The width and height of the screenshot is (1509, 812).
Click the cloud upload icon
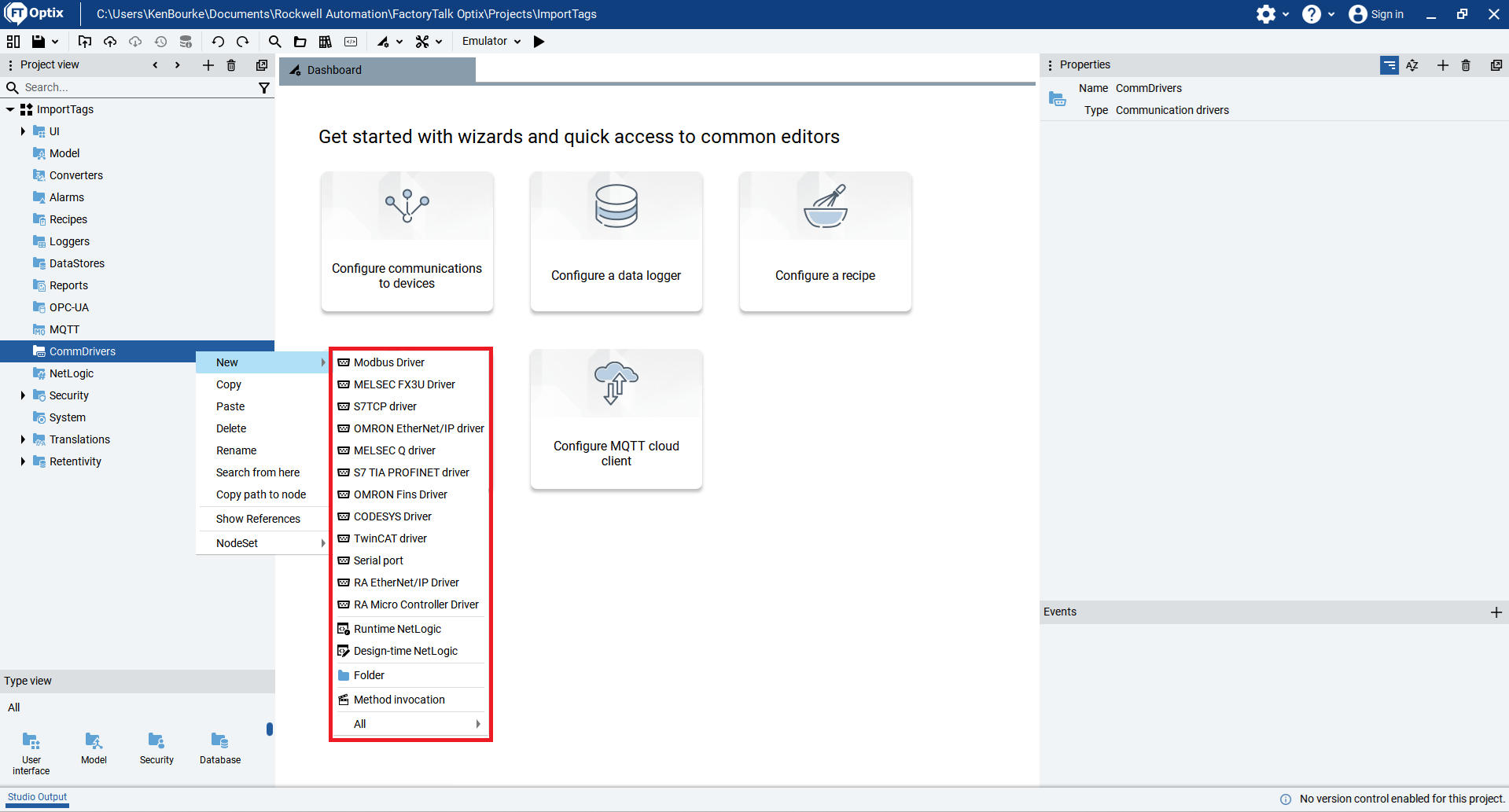click(110, 42)
